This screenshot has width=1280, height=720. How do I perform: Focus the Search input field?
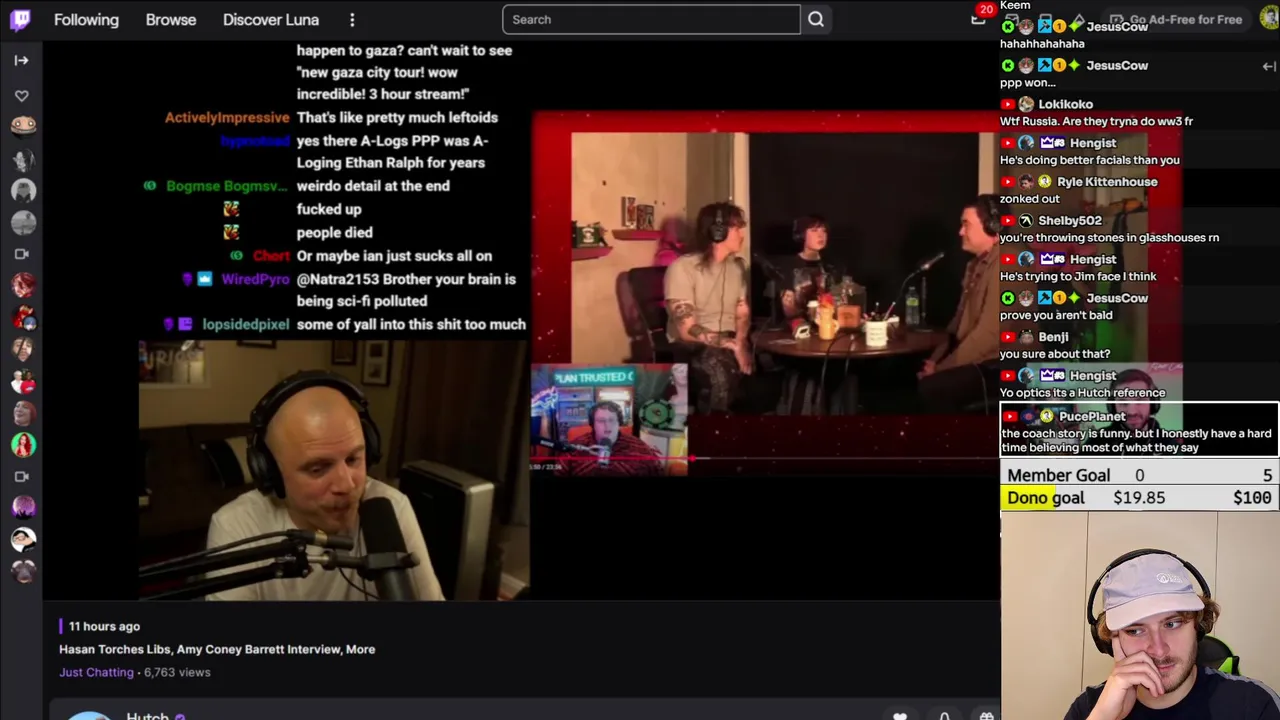(651, 19)
